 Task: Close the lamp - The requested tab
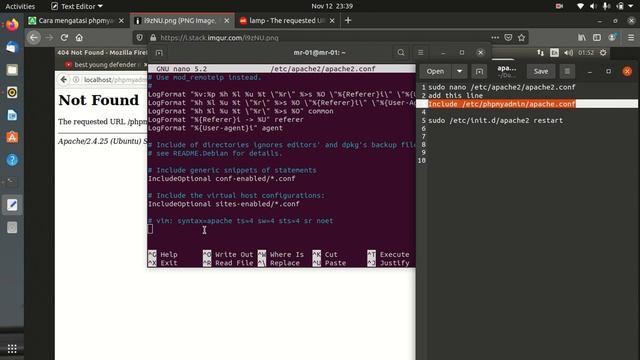tap(332, 20)
